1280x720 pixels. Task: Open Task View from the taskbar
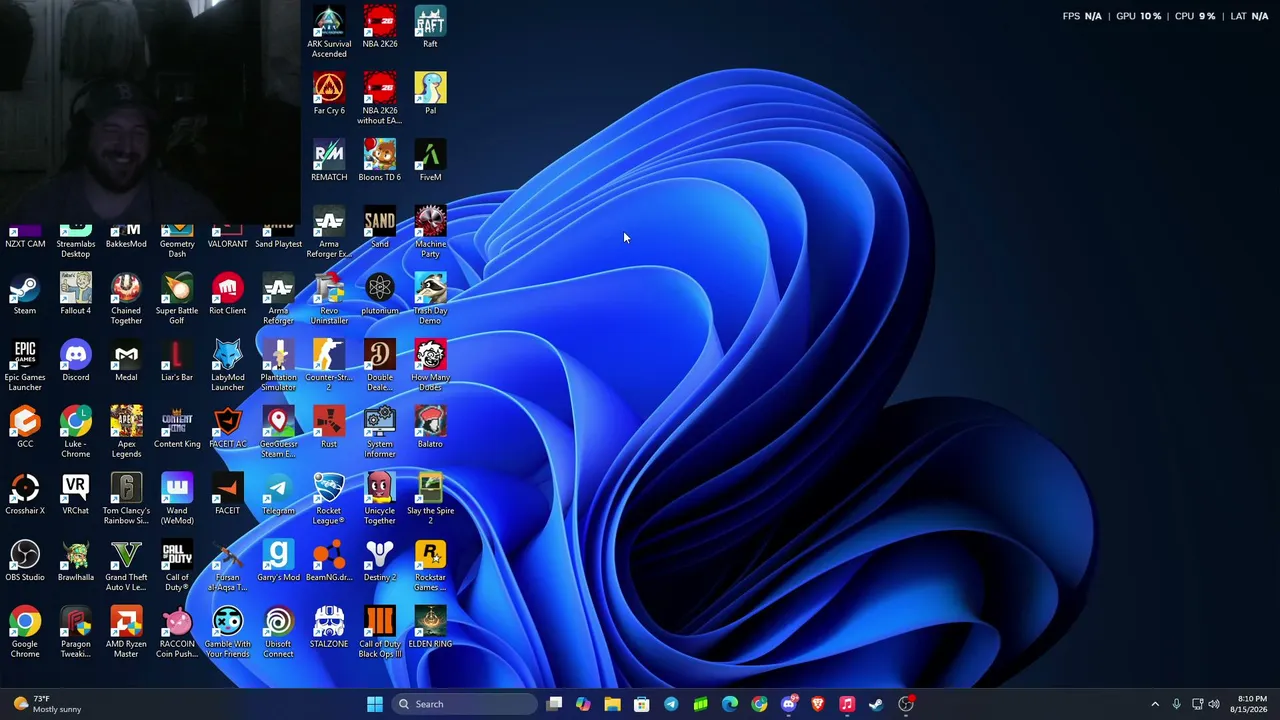(554, 704)
